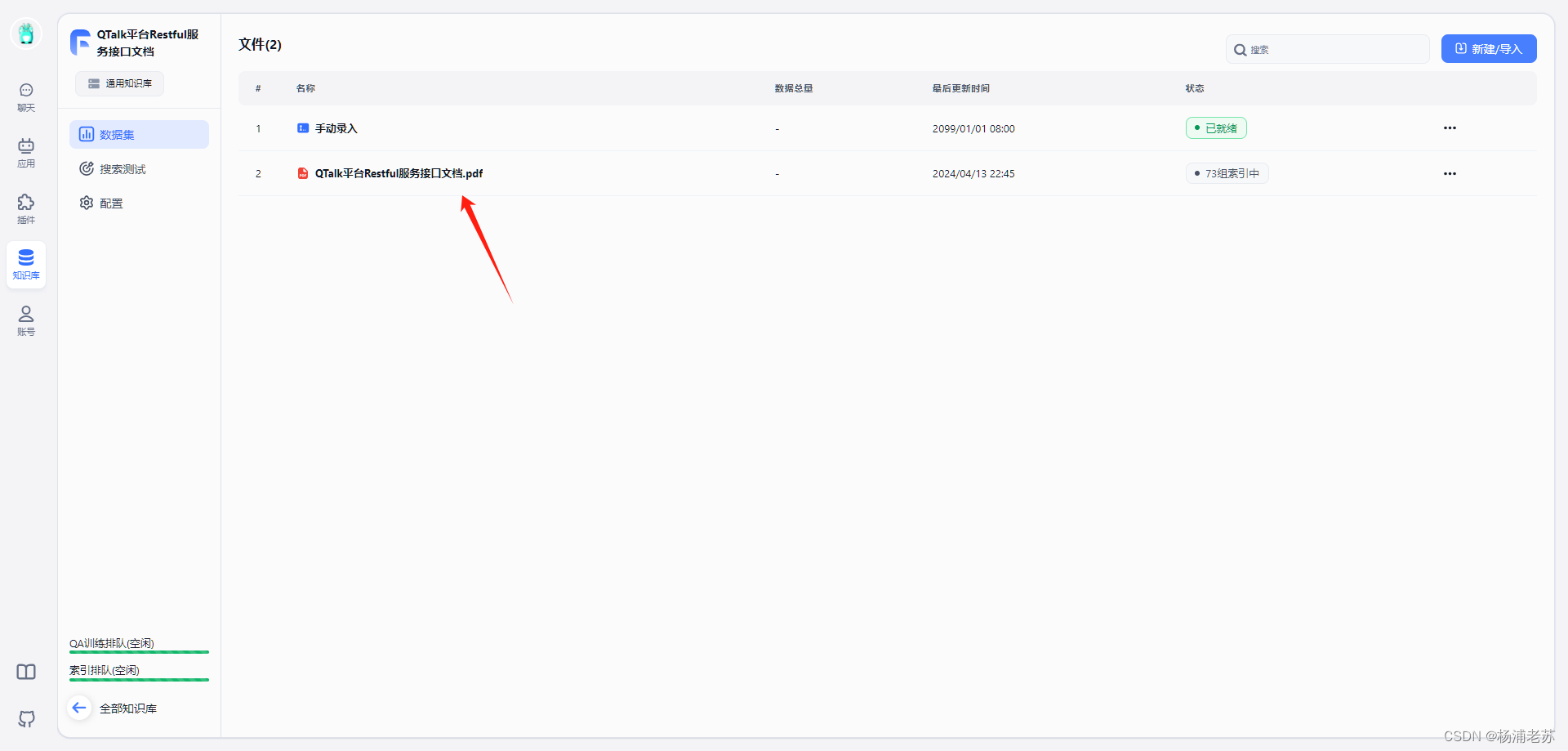
Task: Click the 最后更新时间 column header
Action: pyautogui.click(x=961, y=88)
